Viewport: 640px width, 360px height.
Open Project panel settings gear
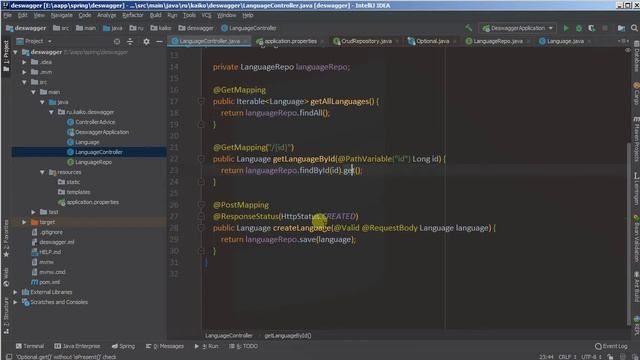coord(146,42)
